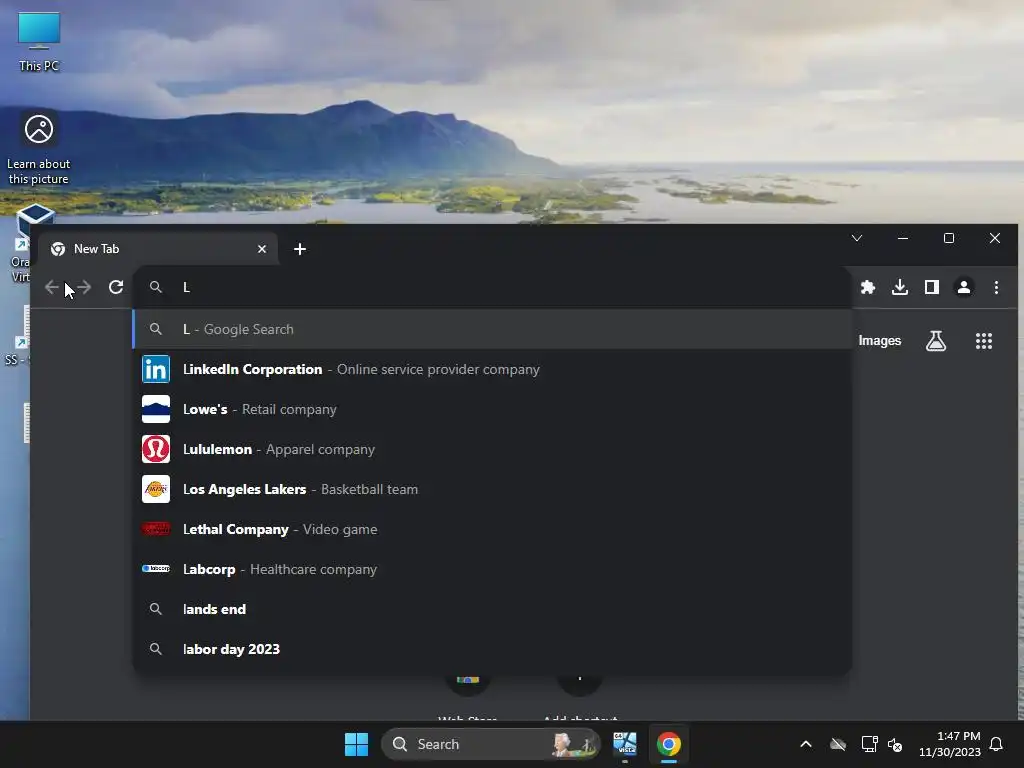The image size is (1024, 768).
Task: Select Lululemon apparel company suggestion
Action: [492, 449]
